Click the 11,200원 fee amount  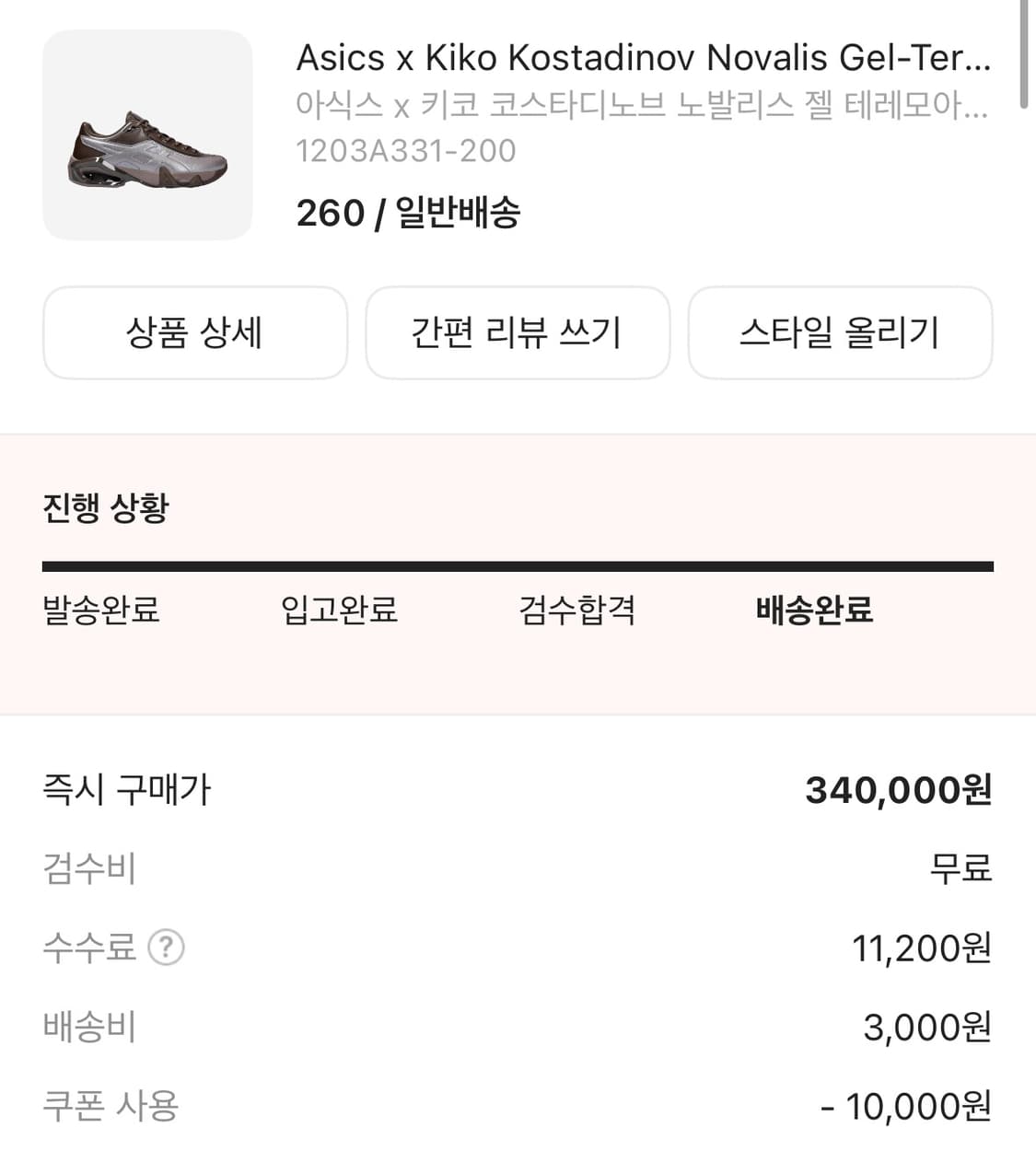tap(922, 948)
